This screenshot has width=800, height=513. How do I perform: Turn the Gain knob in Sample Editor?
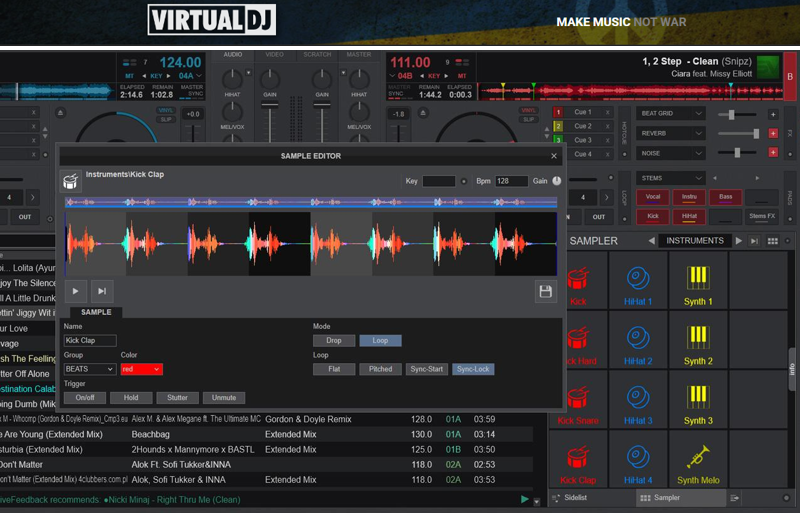tap(557, 181)
